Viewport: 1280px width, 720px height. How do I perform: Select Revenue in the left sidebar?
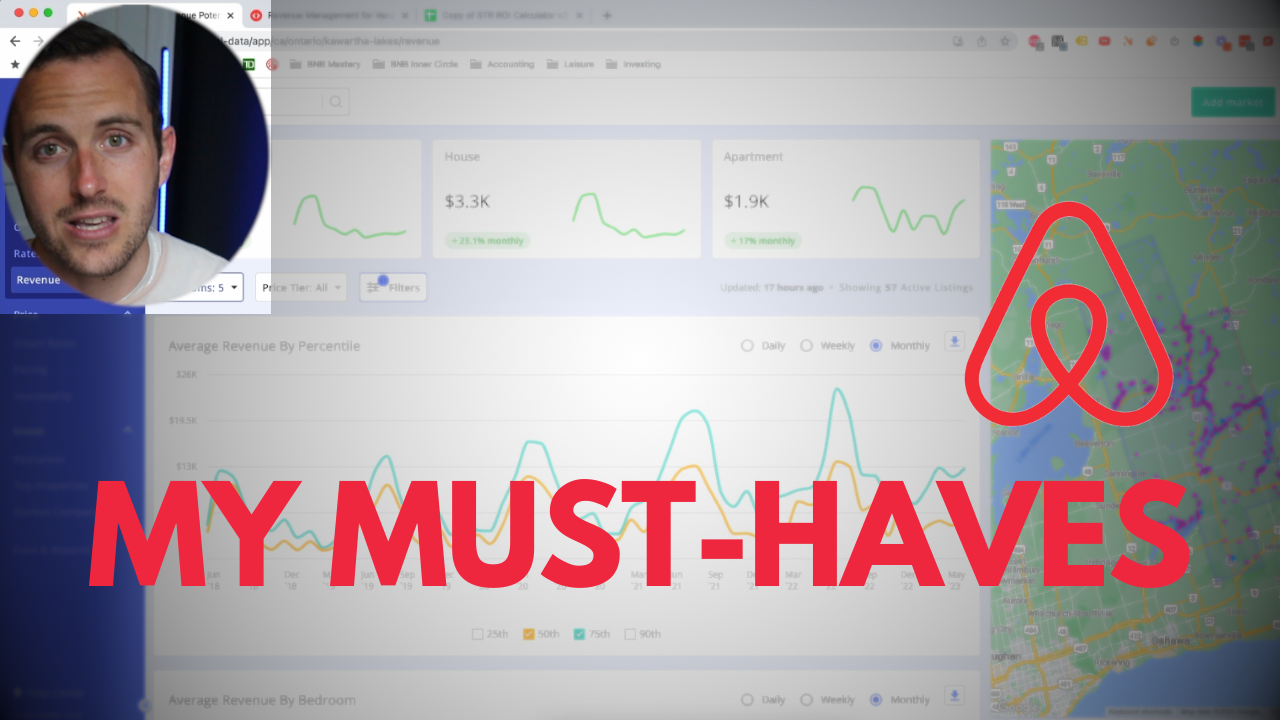pyautogui.click(x=38, y=280)
